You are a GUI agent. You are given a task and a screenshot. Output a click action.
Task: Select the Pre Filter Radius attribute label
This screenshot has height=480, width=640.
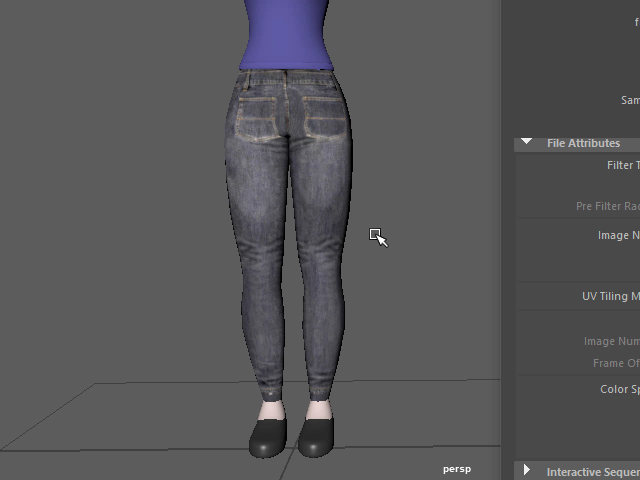(607, 206)
